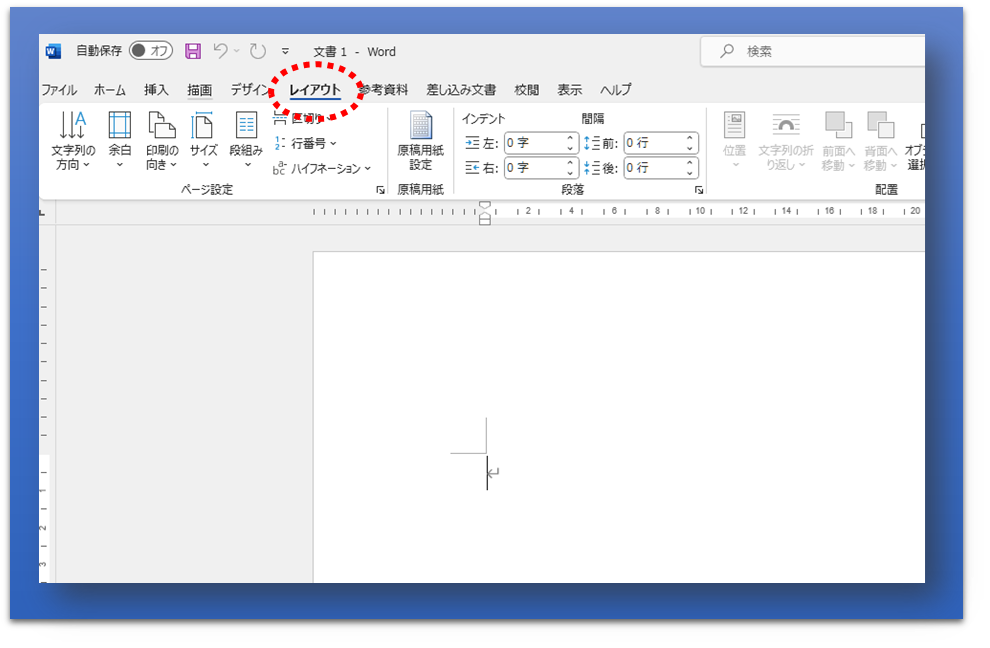Click 前面へ移動 bring forward icon

pos(838,125)
